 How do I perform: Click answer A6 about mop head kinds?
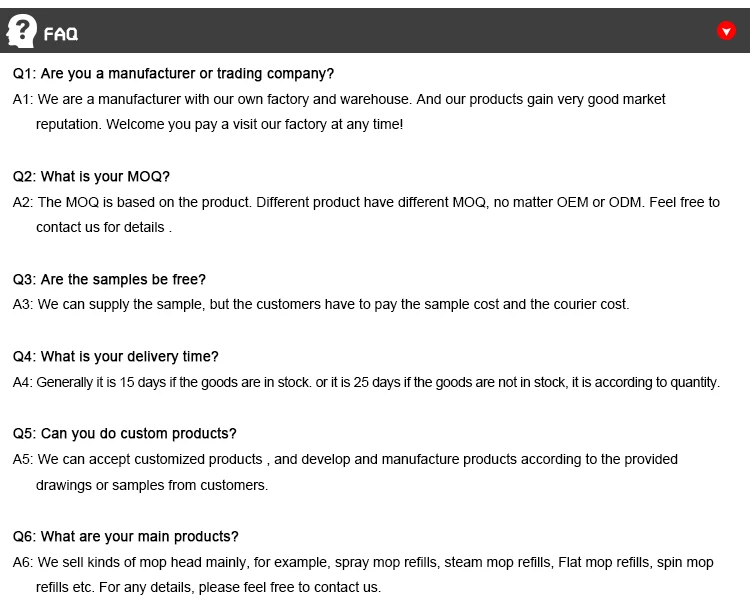point(363,563)
